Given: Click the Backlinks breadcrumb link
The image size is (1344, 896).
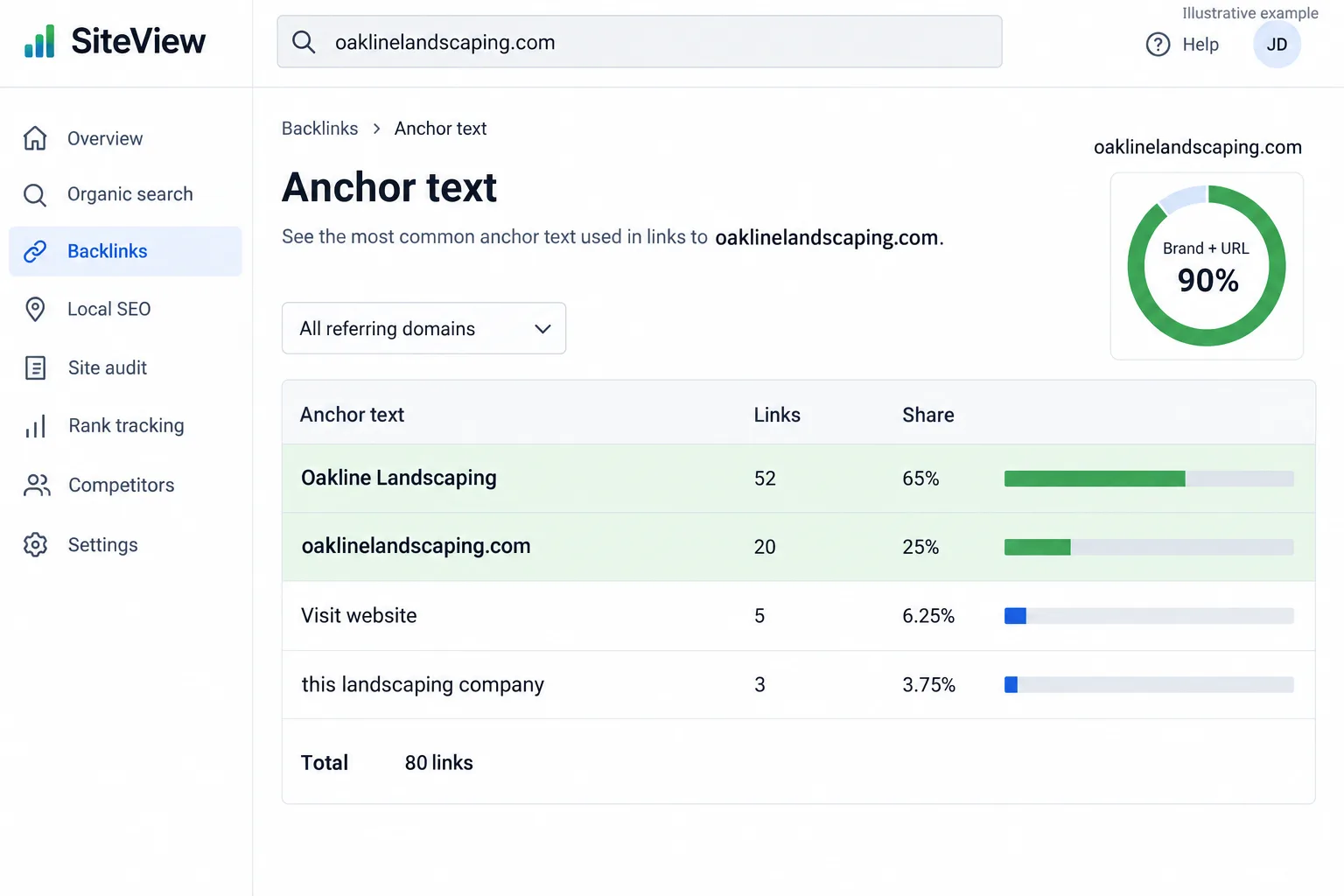Looking at the screenshot, I should [319, 129].
